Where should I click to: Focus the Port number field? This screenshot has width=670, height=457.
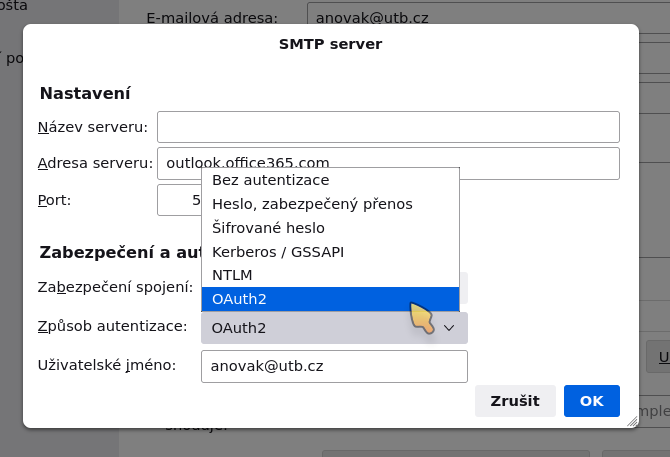click(180, 200)
